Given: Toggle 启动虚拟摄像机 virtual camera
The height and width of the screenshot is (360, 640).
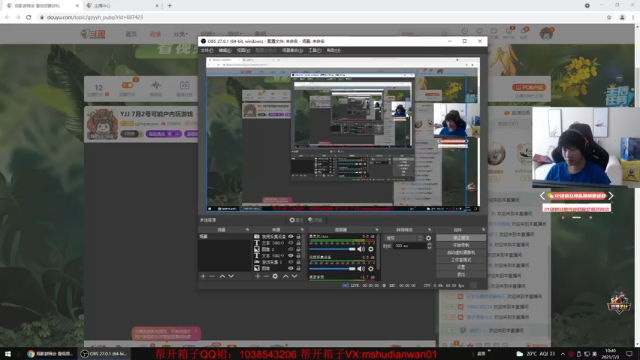Looking at the screenshot, I should [x=461, y=252].
